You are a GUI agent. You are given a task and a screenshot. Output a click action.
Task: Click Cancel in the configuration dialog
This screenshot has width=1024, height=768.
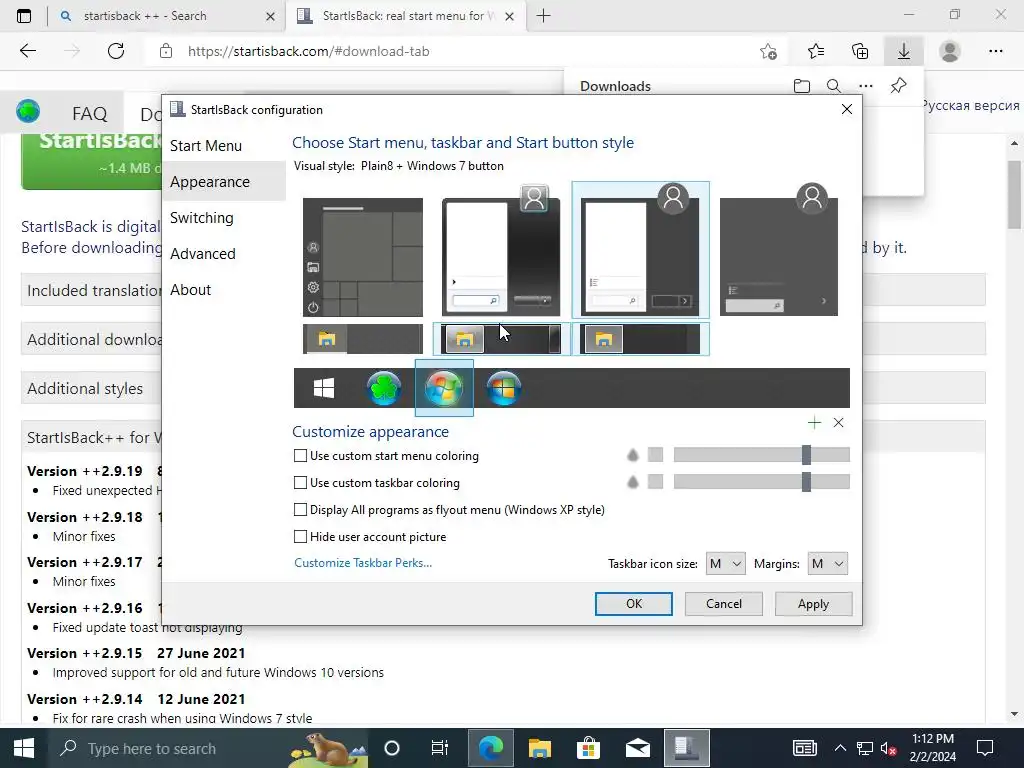click(x=724, y=604)
